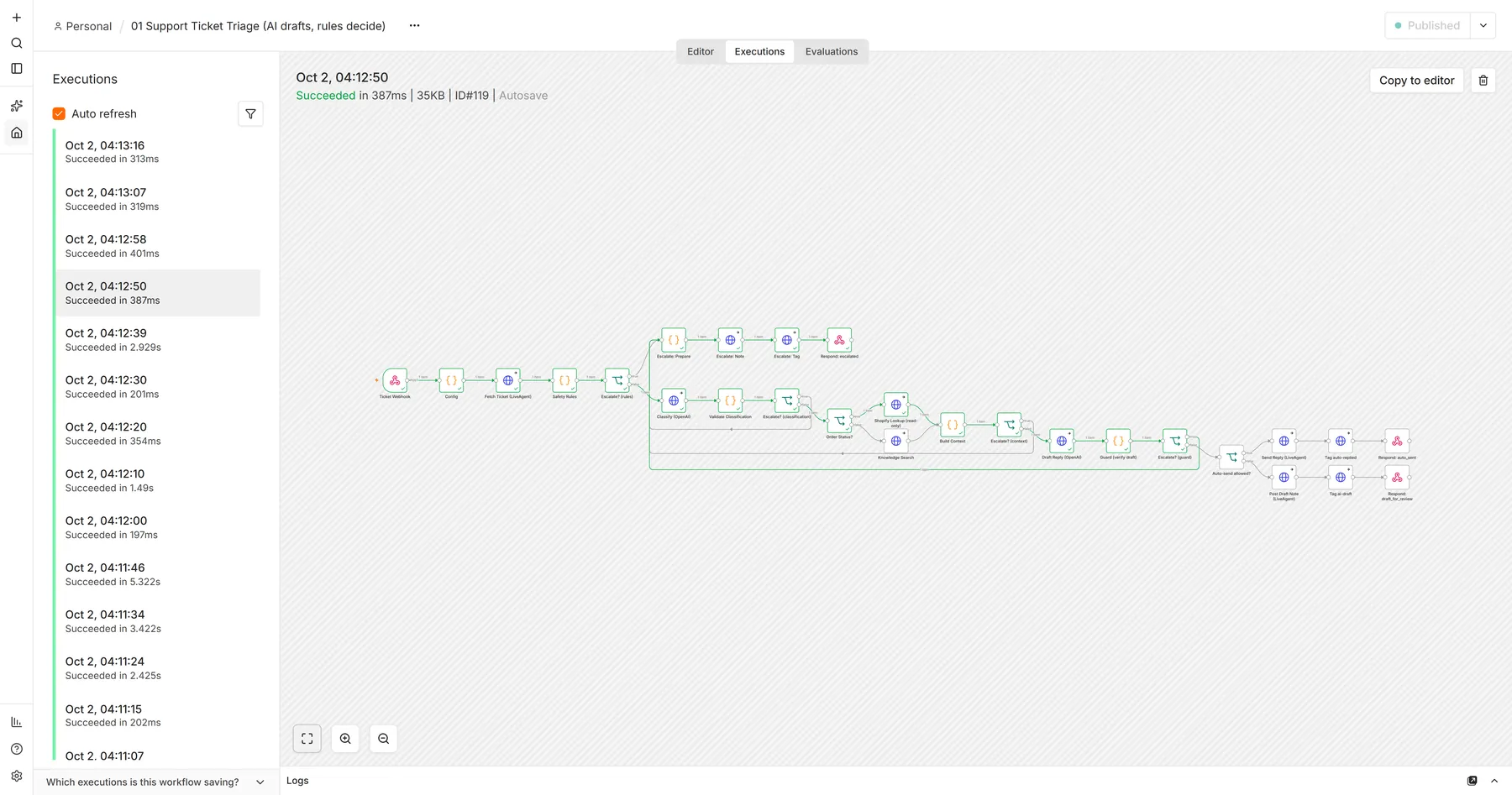This screenshot has width=1512, height=795.
Task: Switch to the Evaluations tab
Action: pyautogui.click(x=832, y=51)
